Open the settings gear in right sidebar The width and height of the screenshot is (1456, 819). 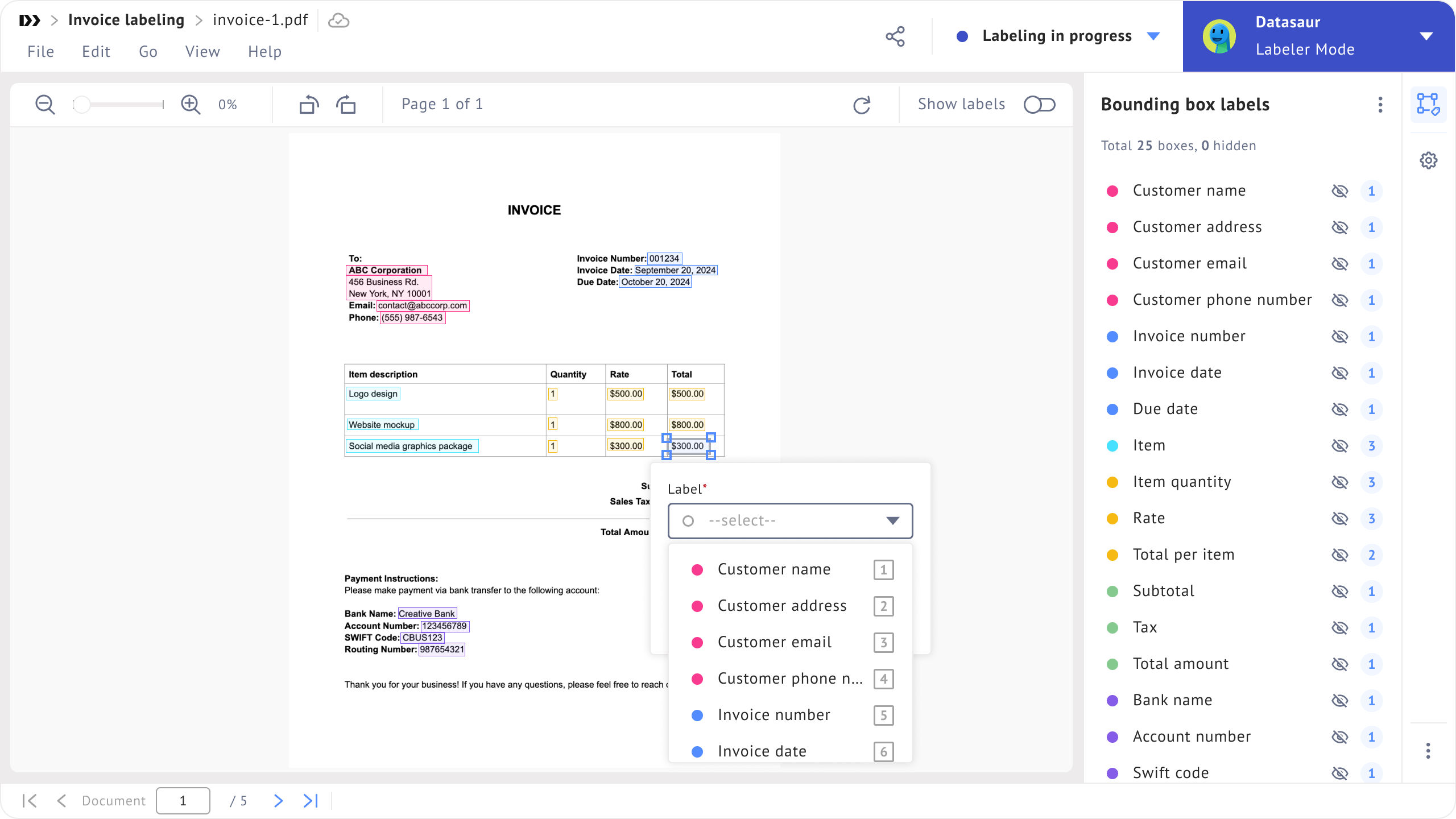(x=1428, y=160)
